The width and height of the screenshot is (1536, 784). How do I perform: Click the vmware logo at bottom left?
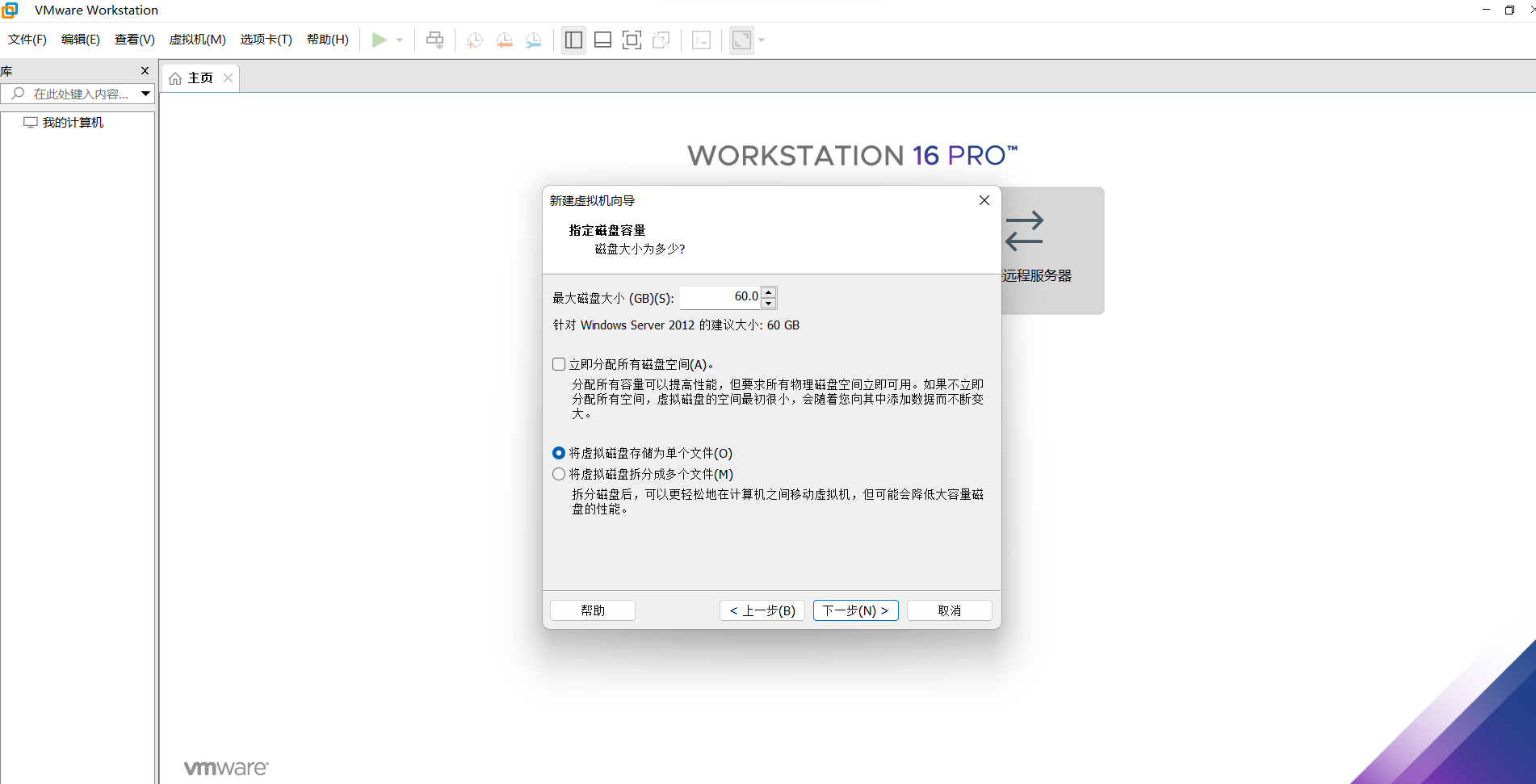[x=226, y=768]
